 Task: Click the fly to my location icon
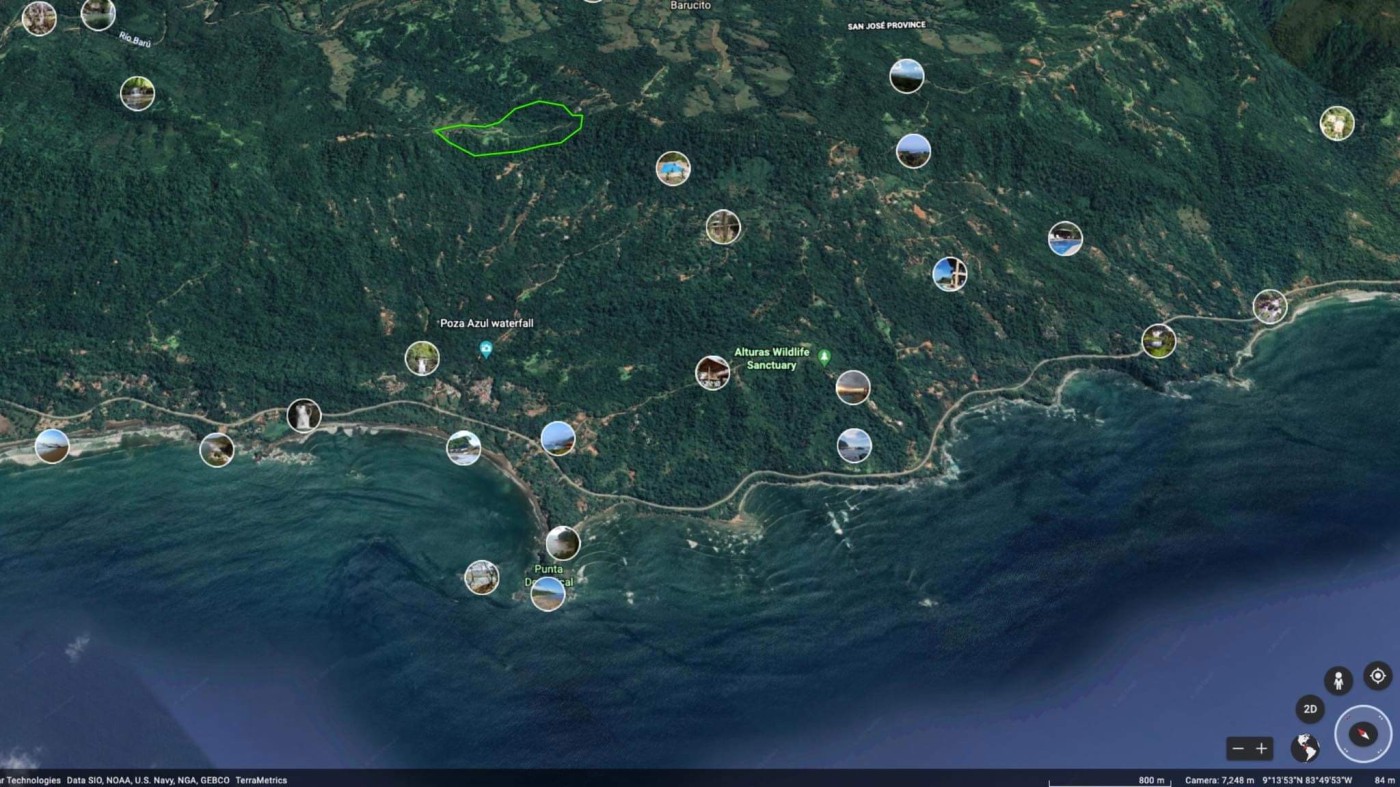pyautogui.click(x=1377, y=676)
